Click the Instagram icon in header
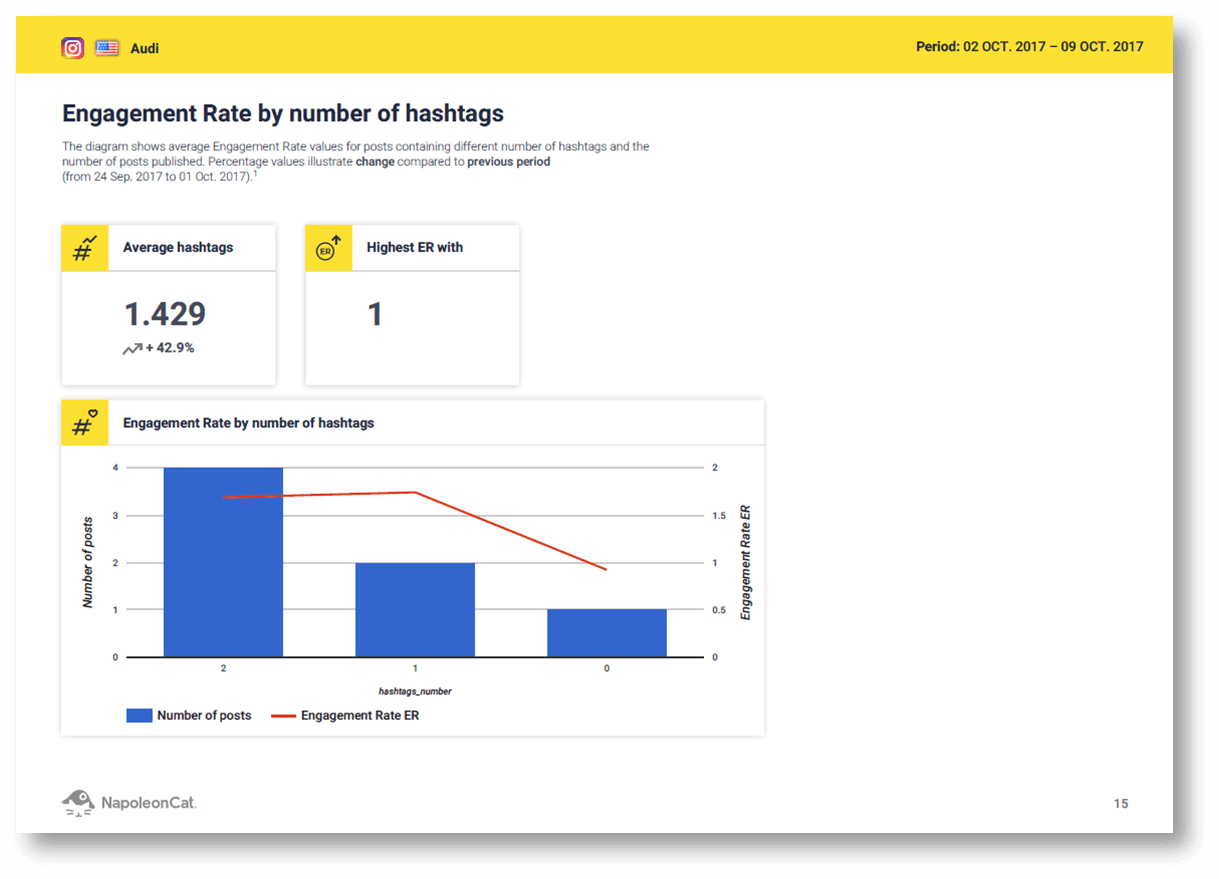The image size is (1219, 879). (x=73, y=47)
